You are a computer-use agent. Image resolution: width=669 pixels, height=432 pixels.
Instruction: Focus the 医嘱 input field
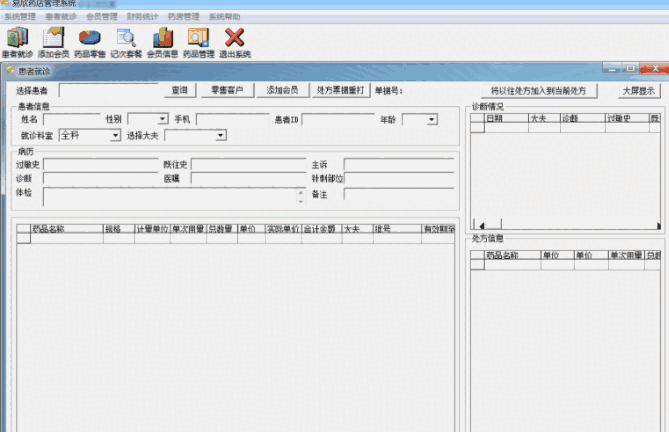pyautogui.click(x=248, y=178)
